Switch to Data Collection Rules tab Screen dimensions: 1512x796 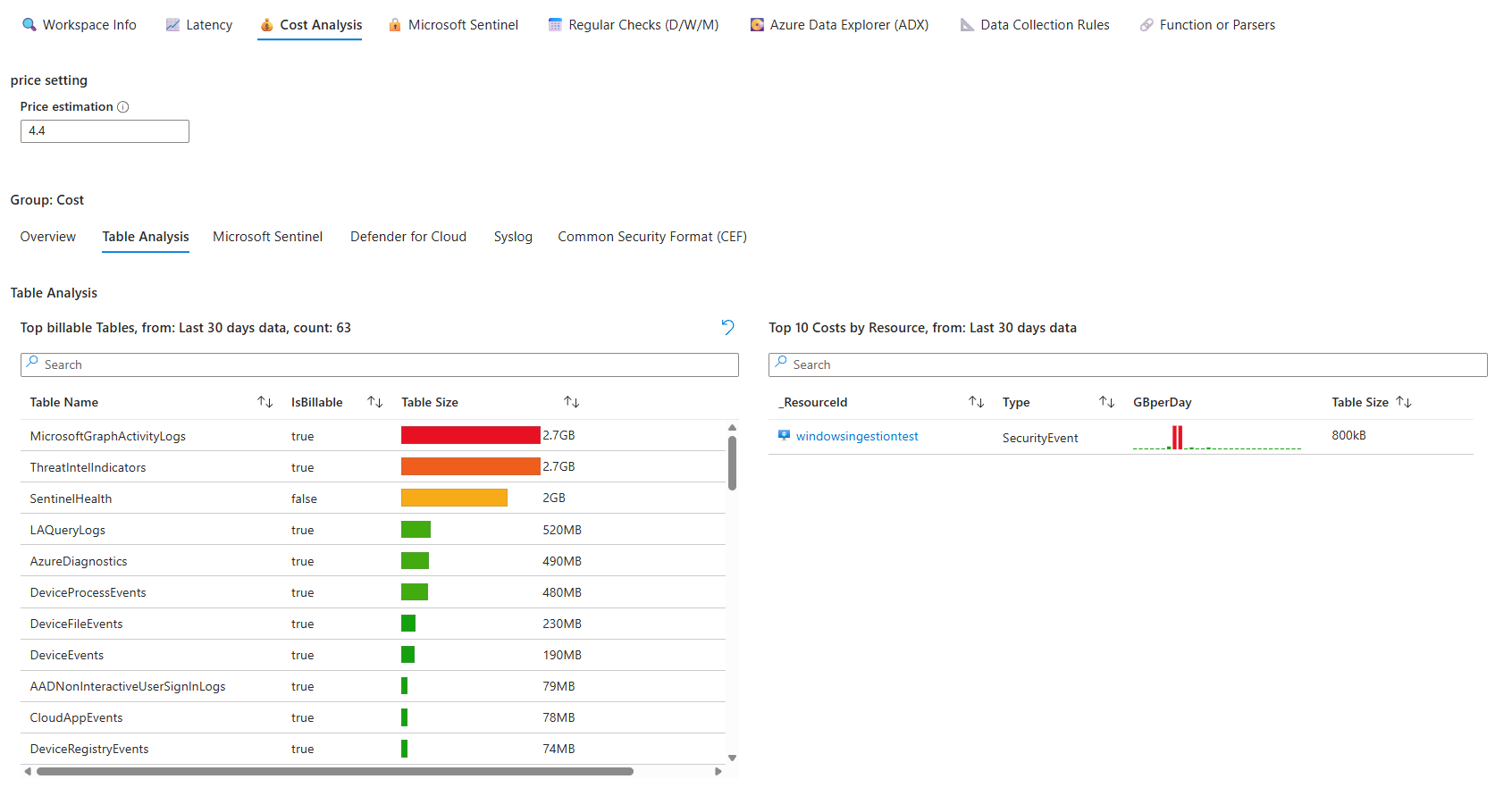1034,25
